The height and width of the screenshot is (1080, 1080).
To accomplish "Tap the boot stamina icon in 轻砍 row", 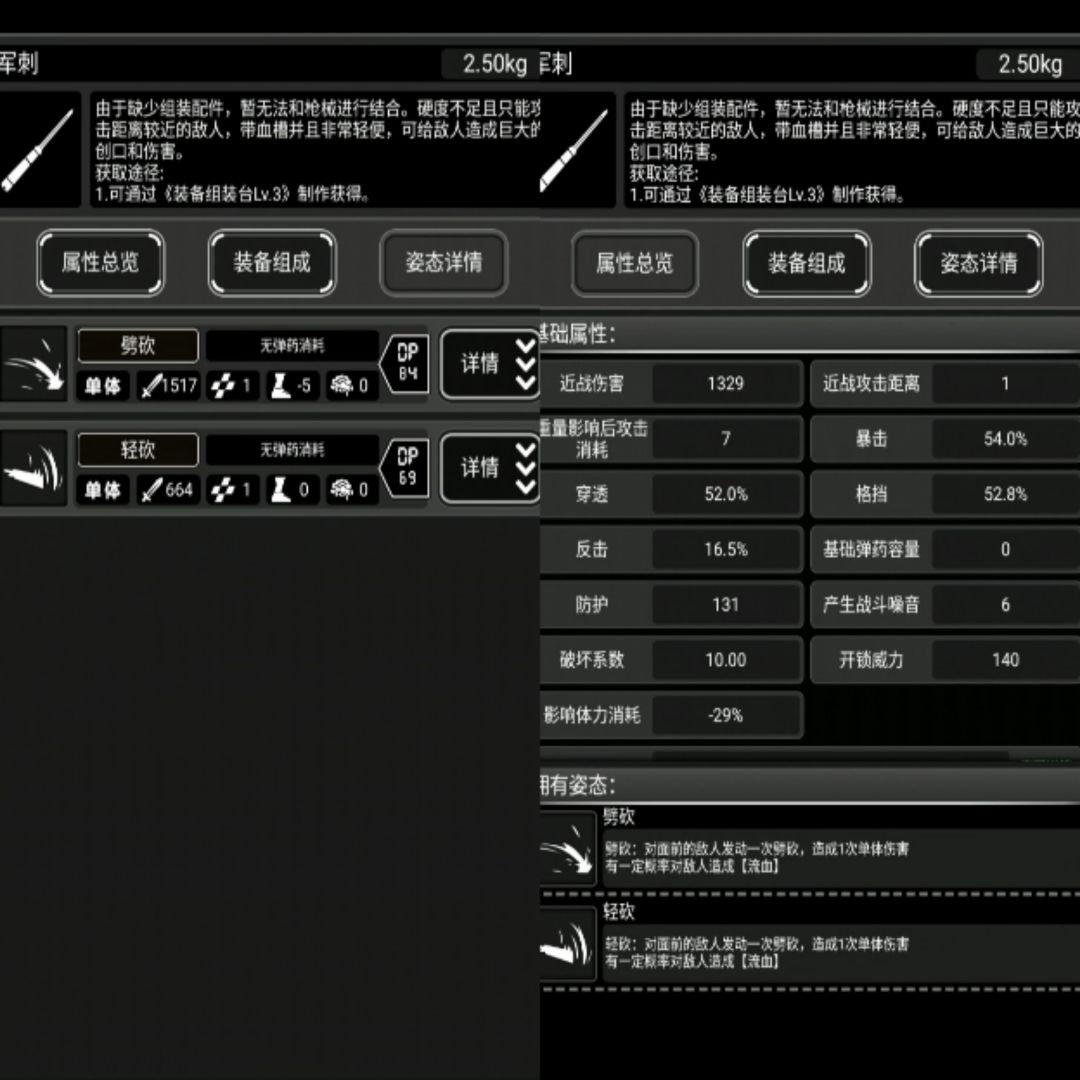I will click(x=280, y=490).
